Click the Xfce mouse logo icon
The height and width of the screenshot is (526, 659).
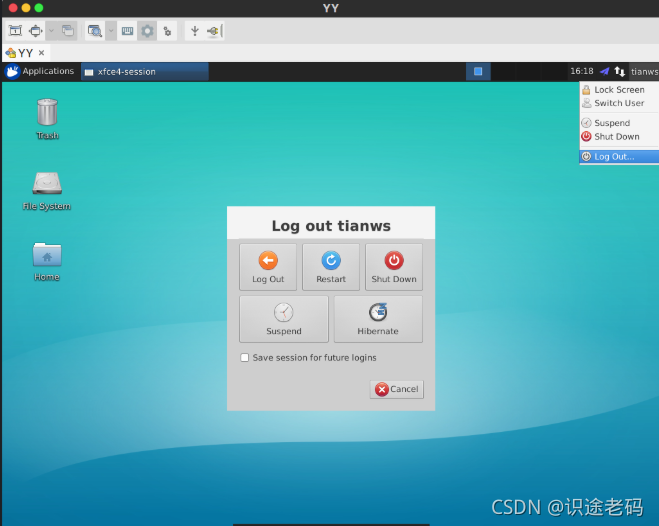tap(12, 71)
